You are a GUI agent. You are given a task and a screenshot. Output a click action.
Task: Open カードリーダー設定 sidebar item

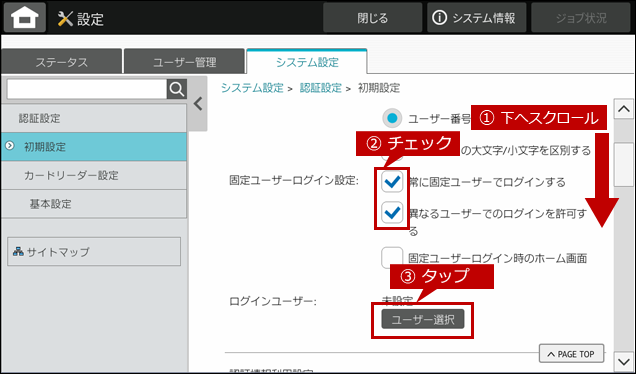point(94,175)
